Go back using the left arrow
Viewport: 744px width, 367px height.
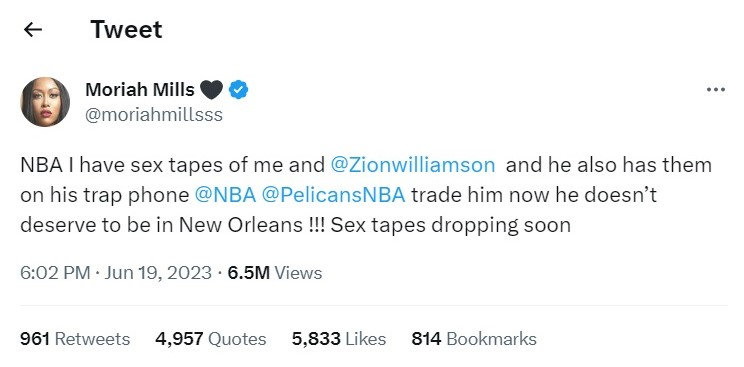33,30
